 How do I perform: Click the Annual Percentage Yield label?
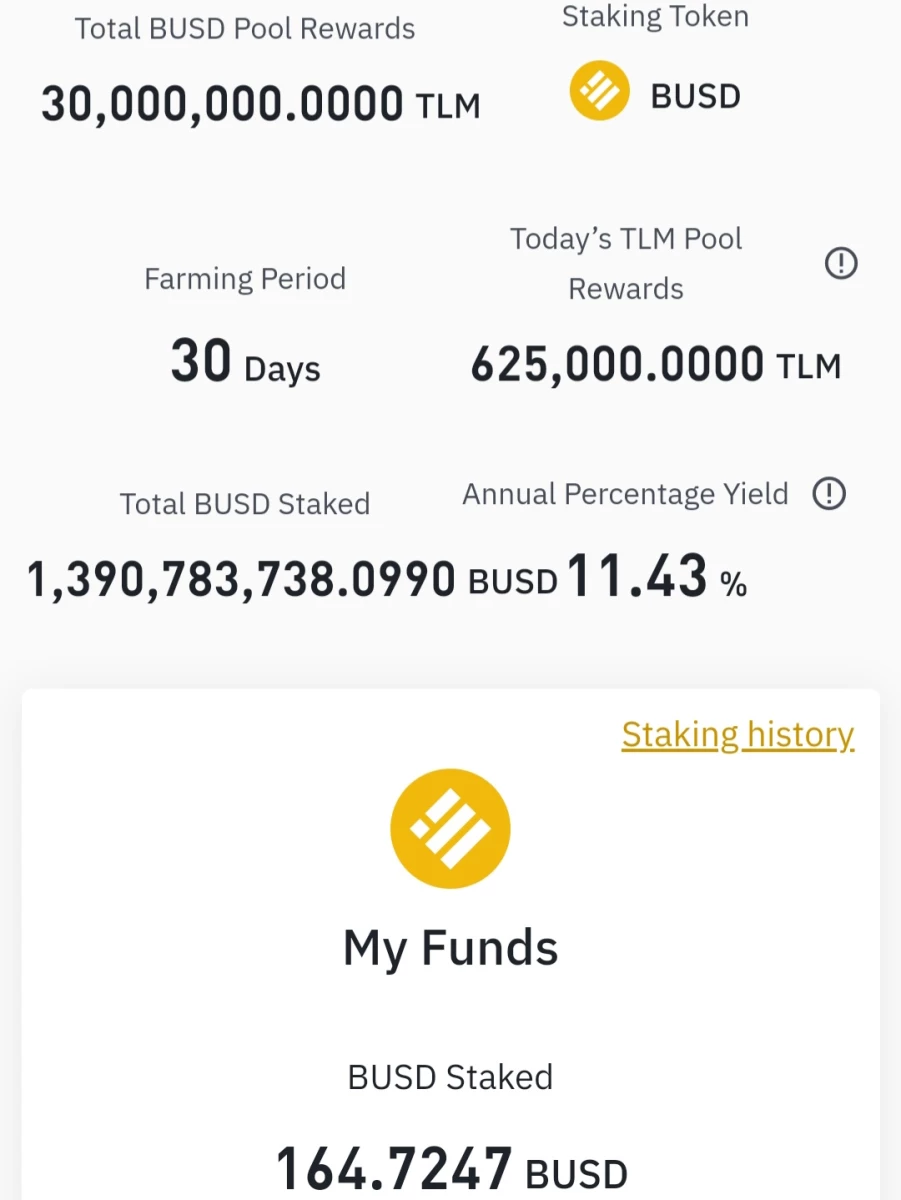(x=625, y=495)
